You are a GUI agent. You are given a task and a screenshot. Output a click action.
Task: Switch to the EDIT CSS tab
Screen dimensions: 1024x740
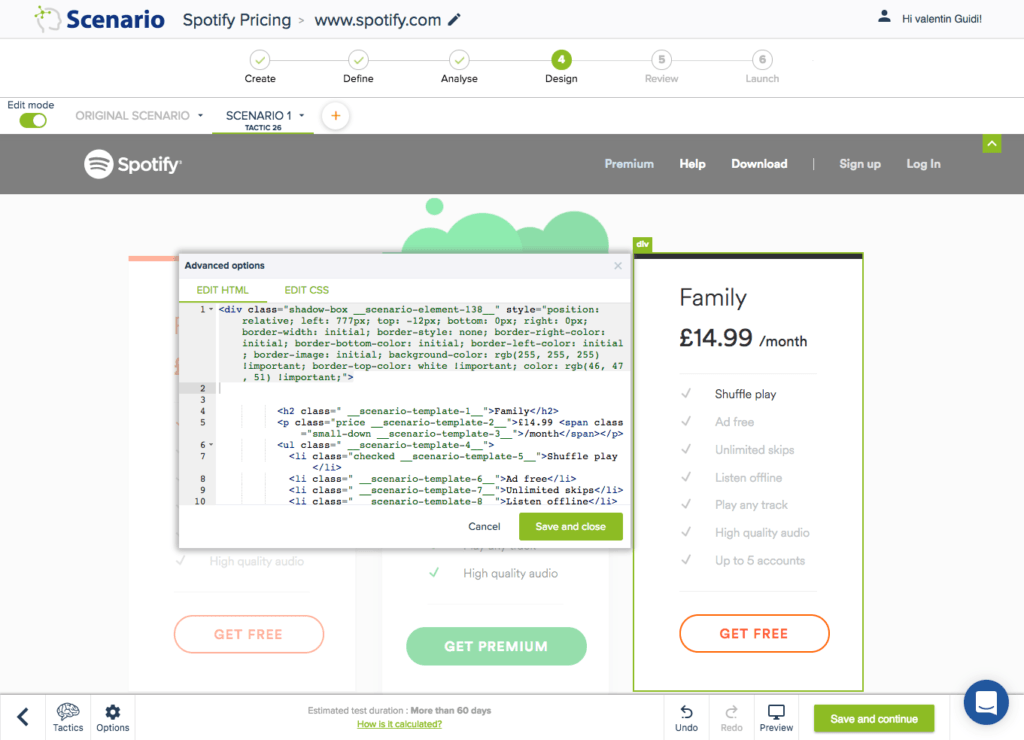pos(306,290)
